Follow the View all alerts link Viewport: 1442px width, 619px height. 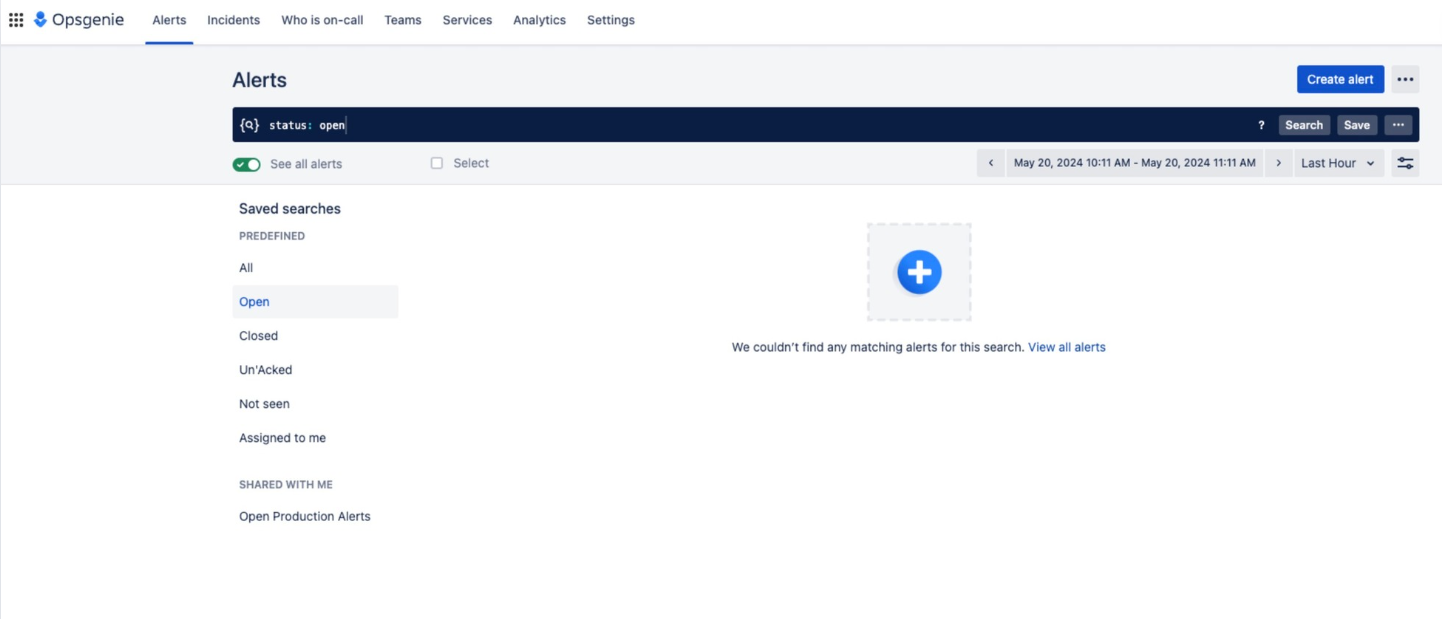click(x=1067, y=347)
